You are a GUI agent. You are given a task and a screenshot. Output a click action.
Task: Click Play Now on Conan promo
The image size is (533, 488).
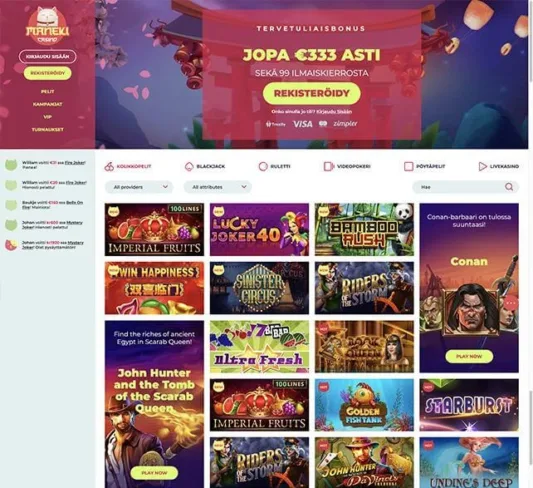469,356
